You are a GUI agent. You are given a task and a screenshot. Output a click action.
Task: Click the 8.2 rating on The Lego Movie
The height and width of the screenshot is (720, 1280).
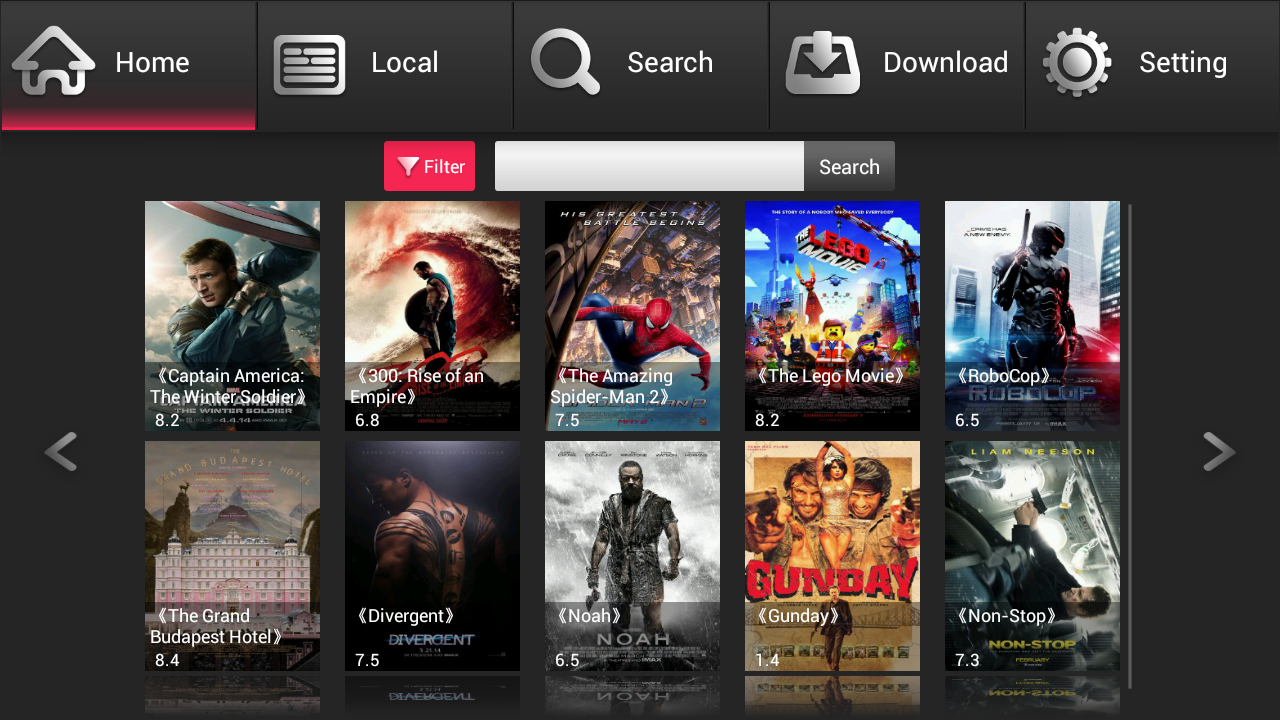pos(767,420)
